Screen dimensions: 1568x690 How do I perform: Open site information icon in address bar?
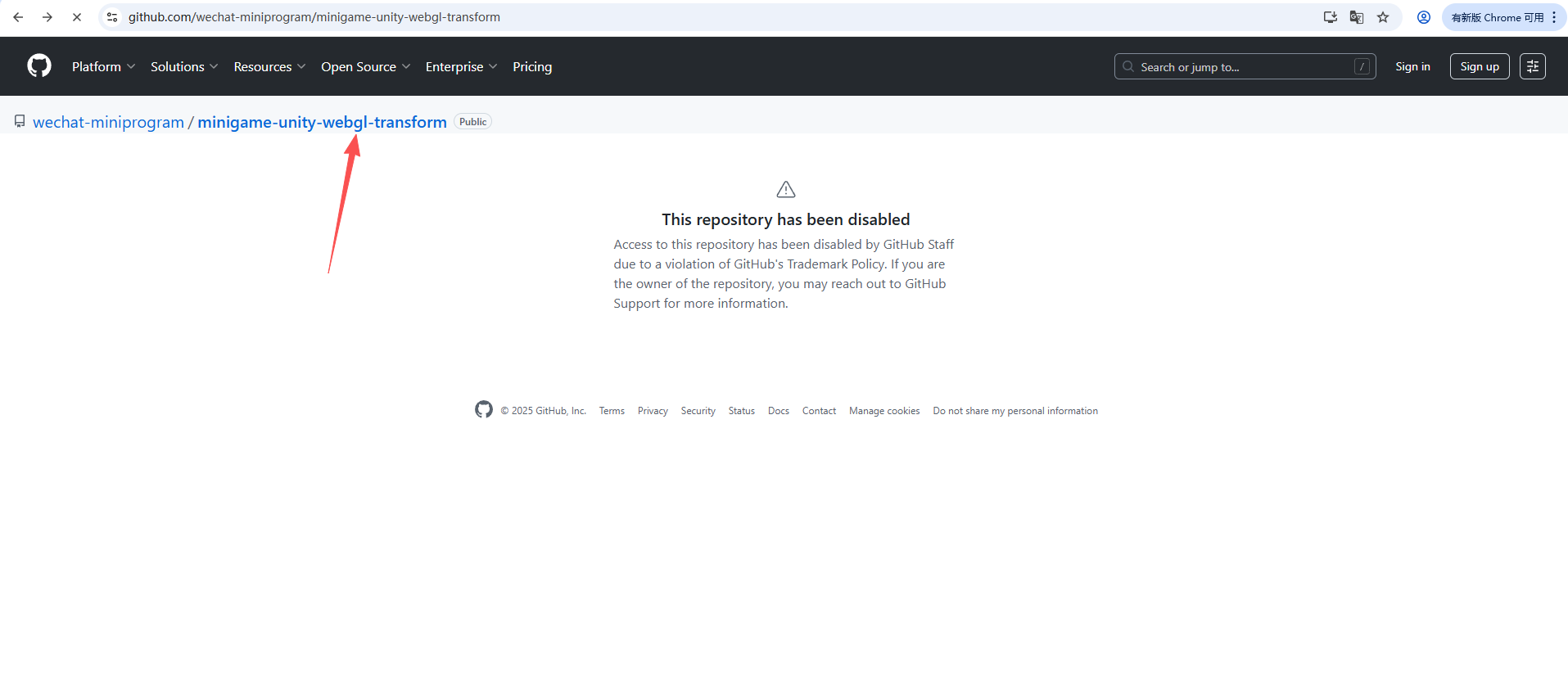click(x=112, y=17)
